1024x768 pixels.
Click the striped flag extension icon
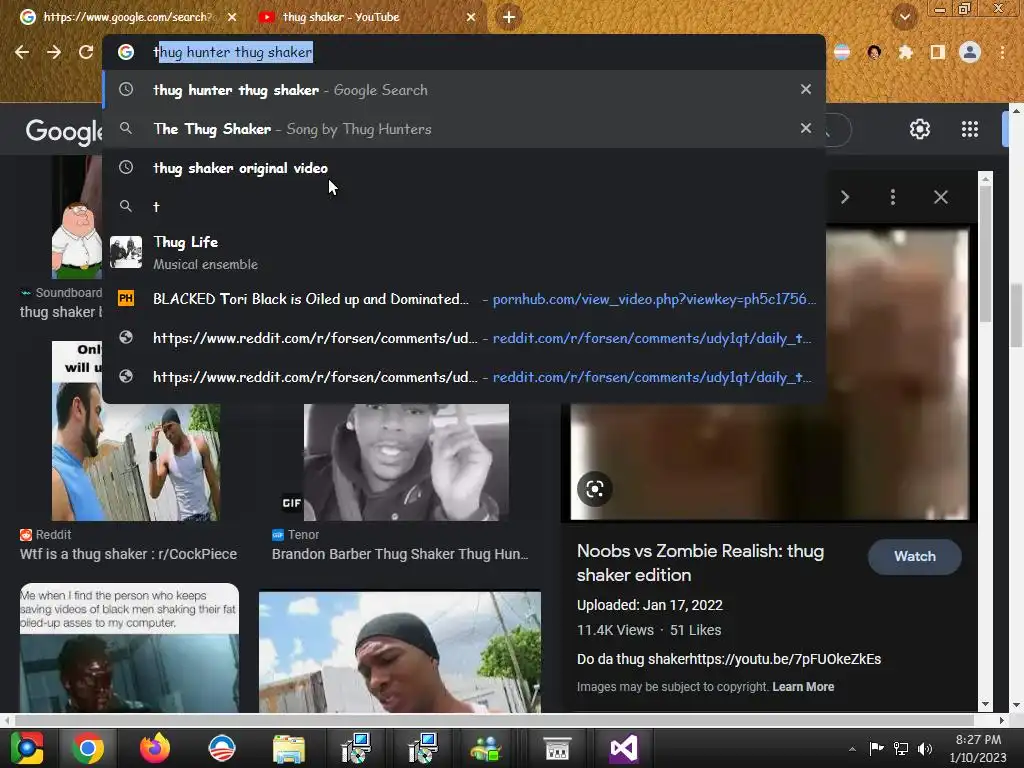pos(842,52)
